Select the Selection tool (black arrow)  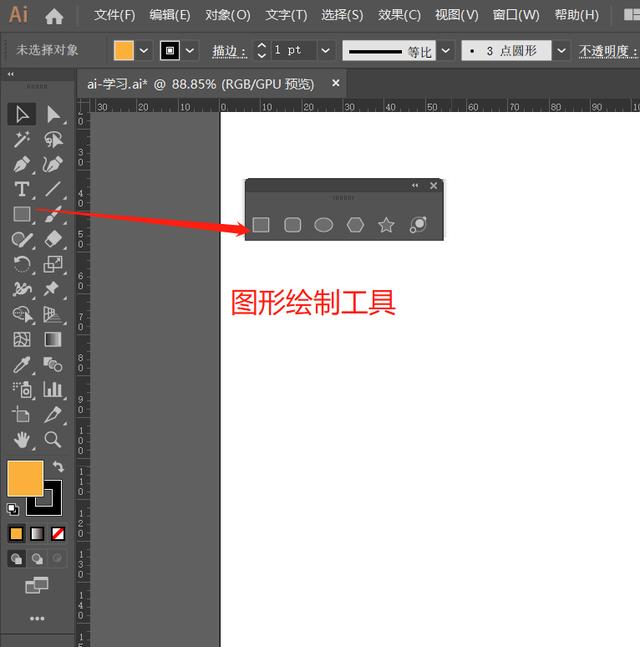pos(21,114)
